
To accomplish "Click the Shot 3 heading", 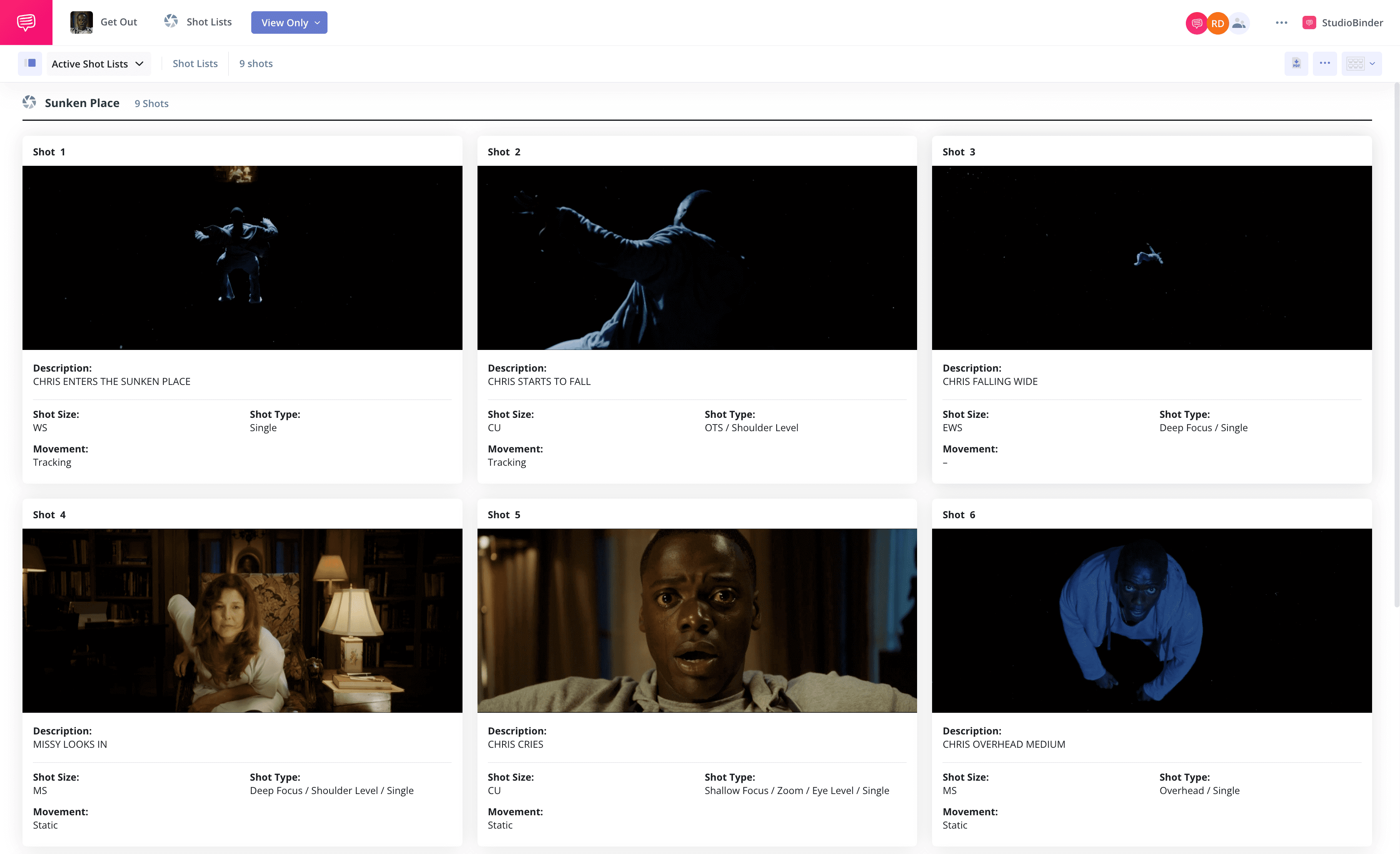I will pos(958,152).
